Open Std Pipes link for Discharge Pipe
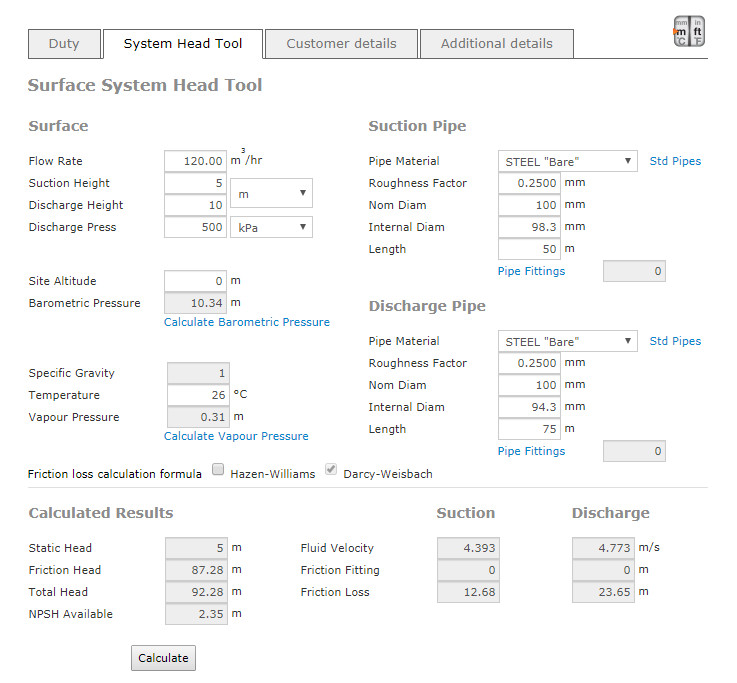This screenshot has height=683, width=737. (675, 341)
